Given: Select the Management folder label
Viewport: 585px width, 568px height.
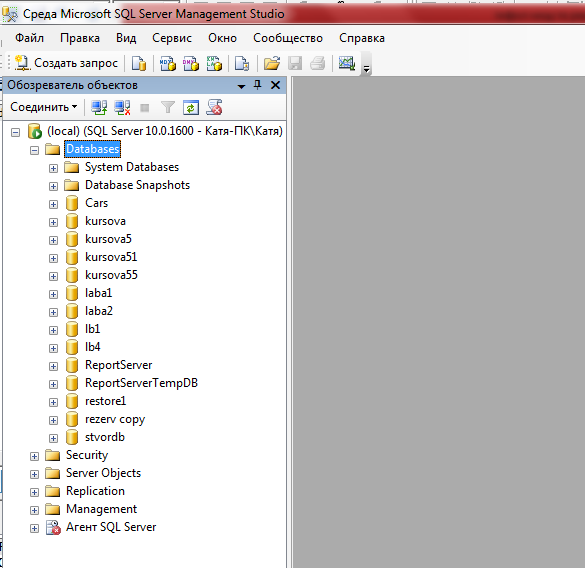Looking at the screenshot, I should [x=101, y=509].
